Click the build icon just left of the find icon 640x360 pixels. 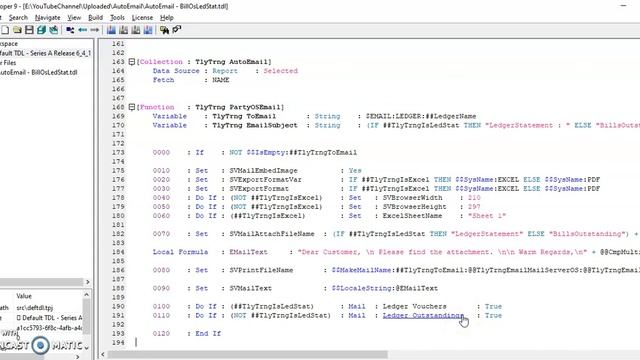(x=148, y=30)
